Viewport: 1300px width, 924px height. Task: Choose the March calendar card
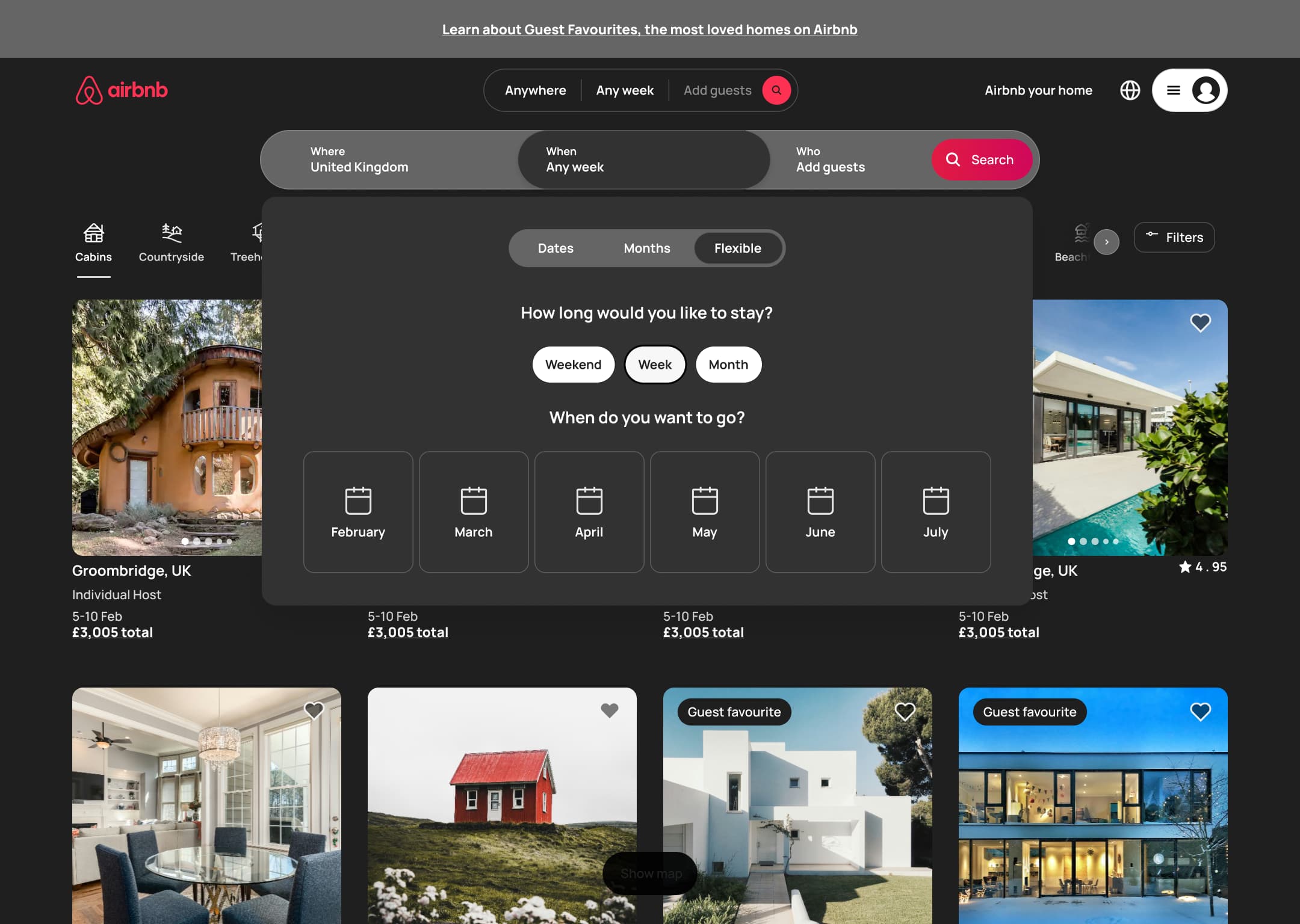click(474, 512)
